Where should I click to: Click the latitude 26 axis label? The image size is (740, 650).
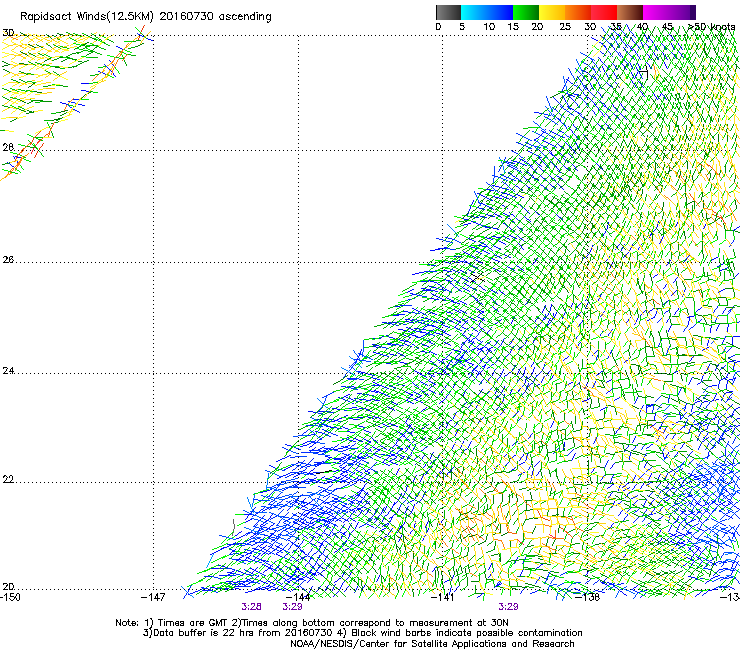(x=8, y=260)
